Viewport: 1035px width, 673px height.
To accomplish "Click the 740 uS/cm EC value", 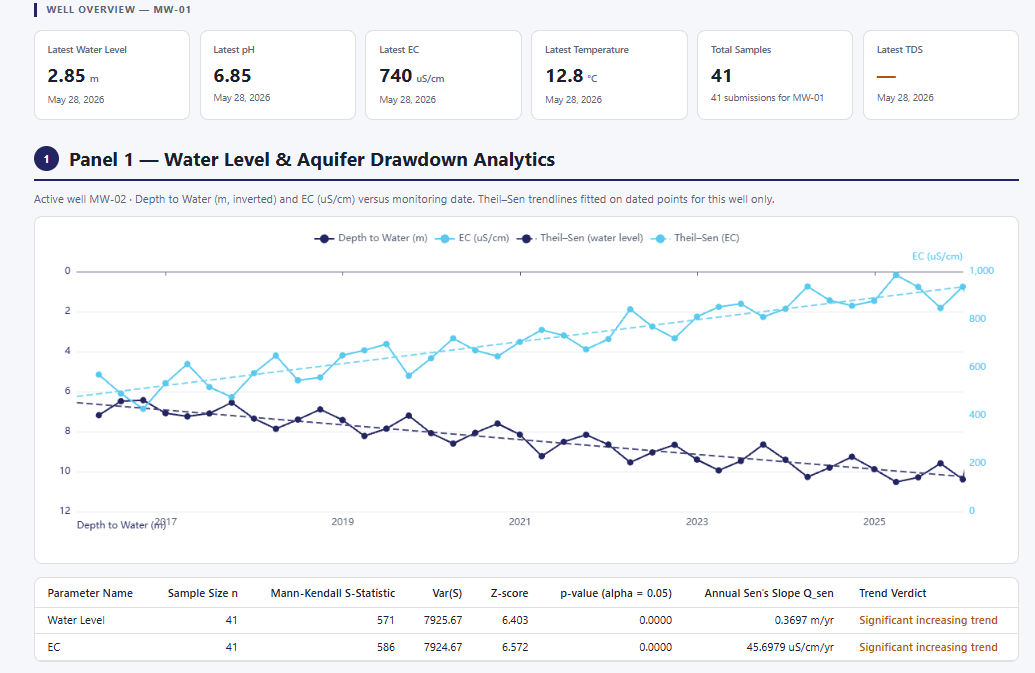I will pyautogui.click(x=412, y=76).
